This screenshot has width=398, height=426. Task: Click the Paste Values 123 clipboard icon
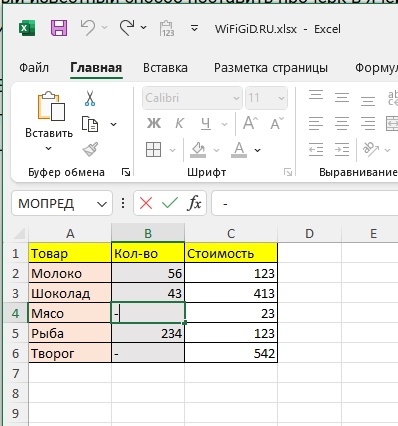coord(167,28)
